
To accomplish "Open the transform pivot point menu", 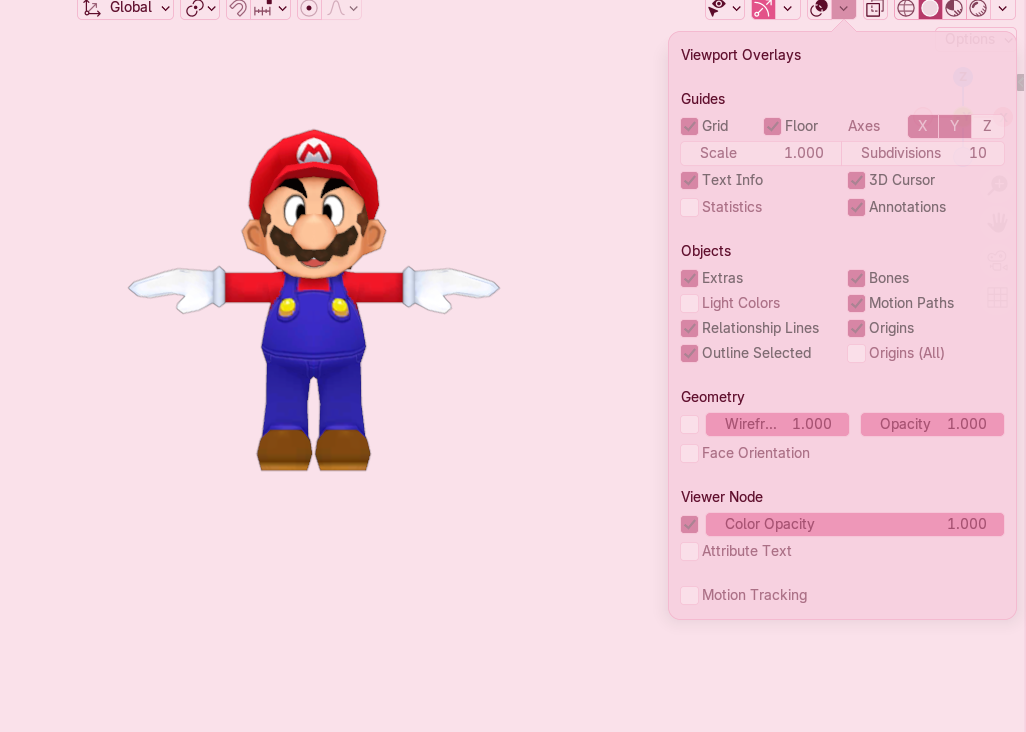I will pyautogui.click(x=200, y=8).
